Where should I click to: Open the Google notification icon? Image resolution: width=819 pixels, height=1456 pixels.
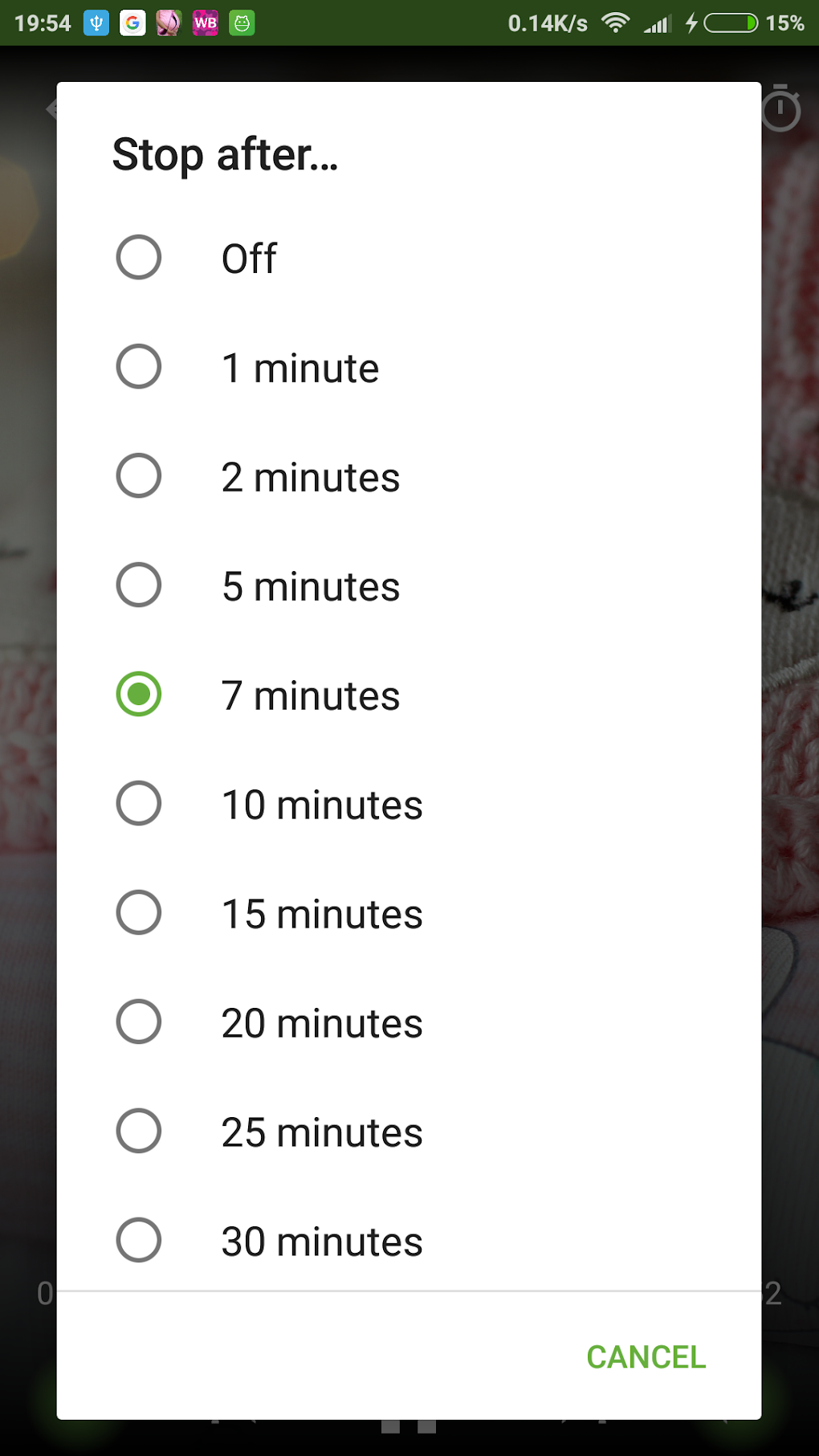pos(132,23)
